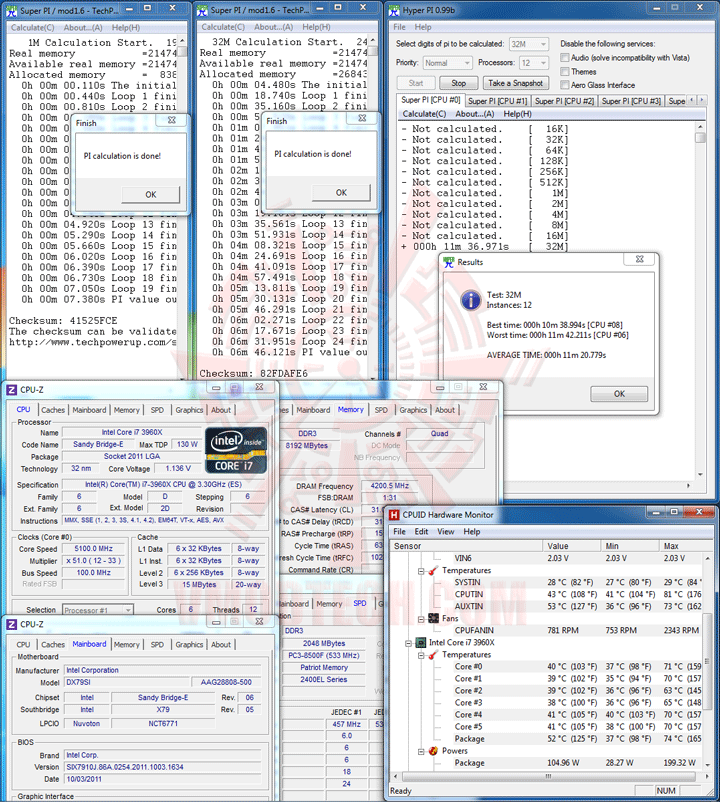Close the 32M Finish dialog
Screen dimensions: 720x802
(362, 118)
